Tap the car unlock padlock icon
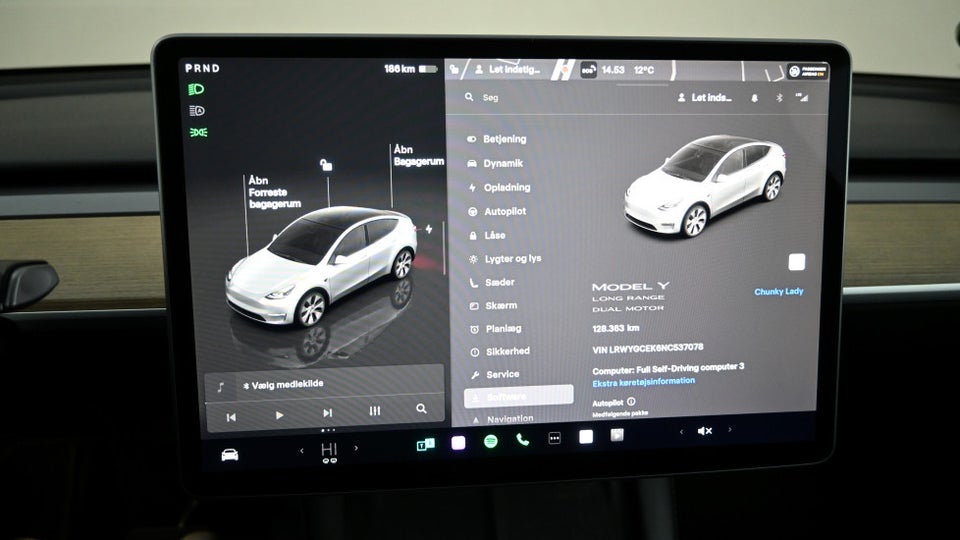The image size is (960, 540). pyautogui.click(x=326, y=164)
